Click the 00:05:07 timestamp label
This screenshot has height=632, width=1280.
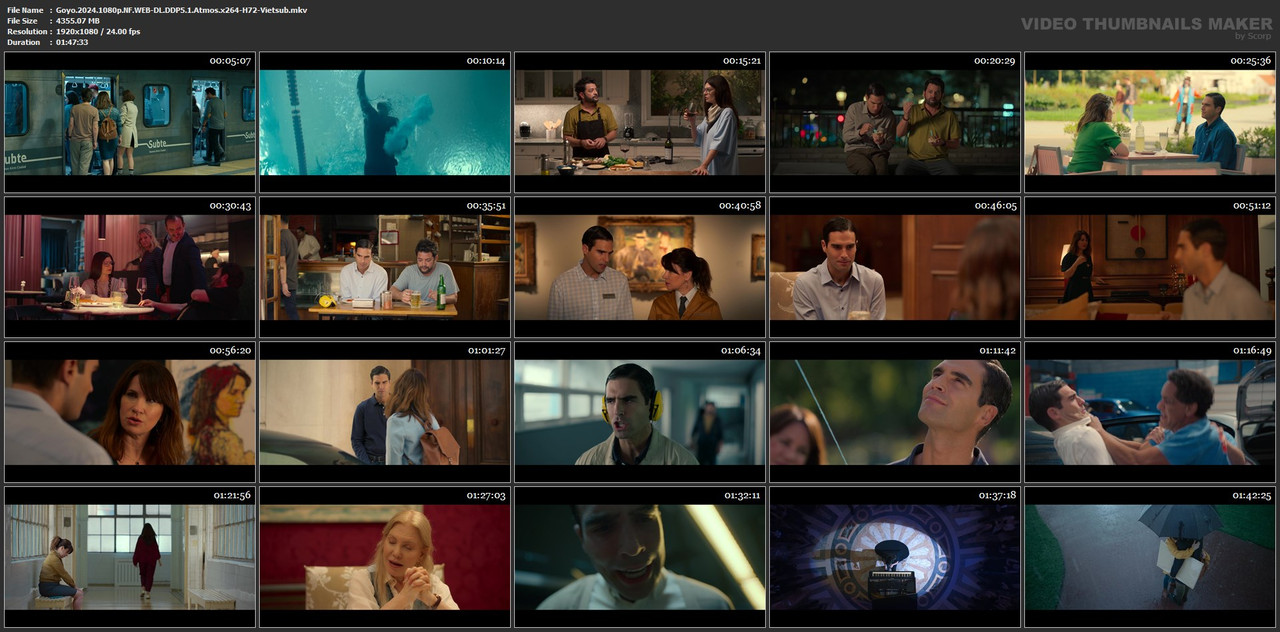[x=230, y=61]
